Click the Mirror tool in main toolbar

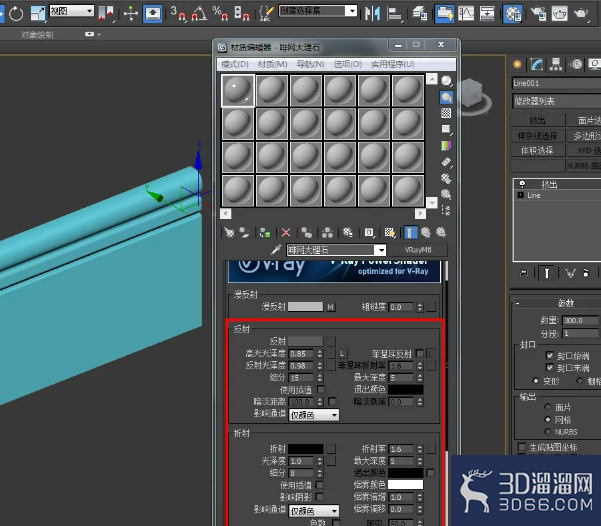pos(373,13)
